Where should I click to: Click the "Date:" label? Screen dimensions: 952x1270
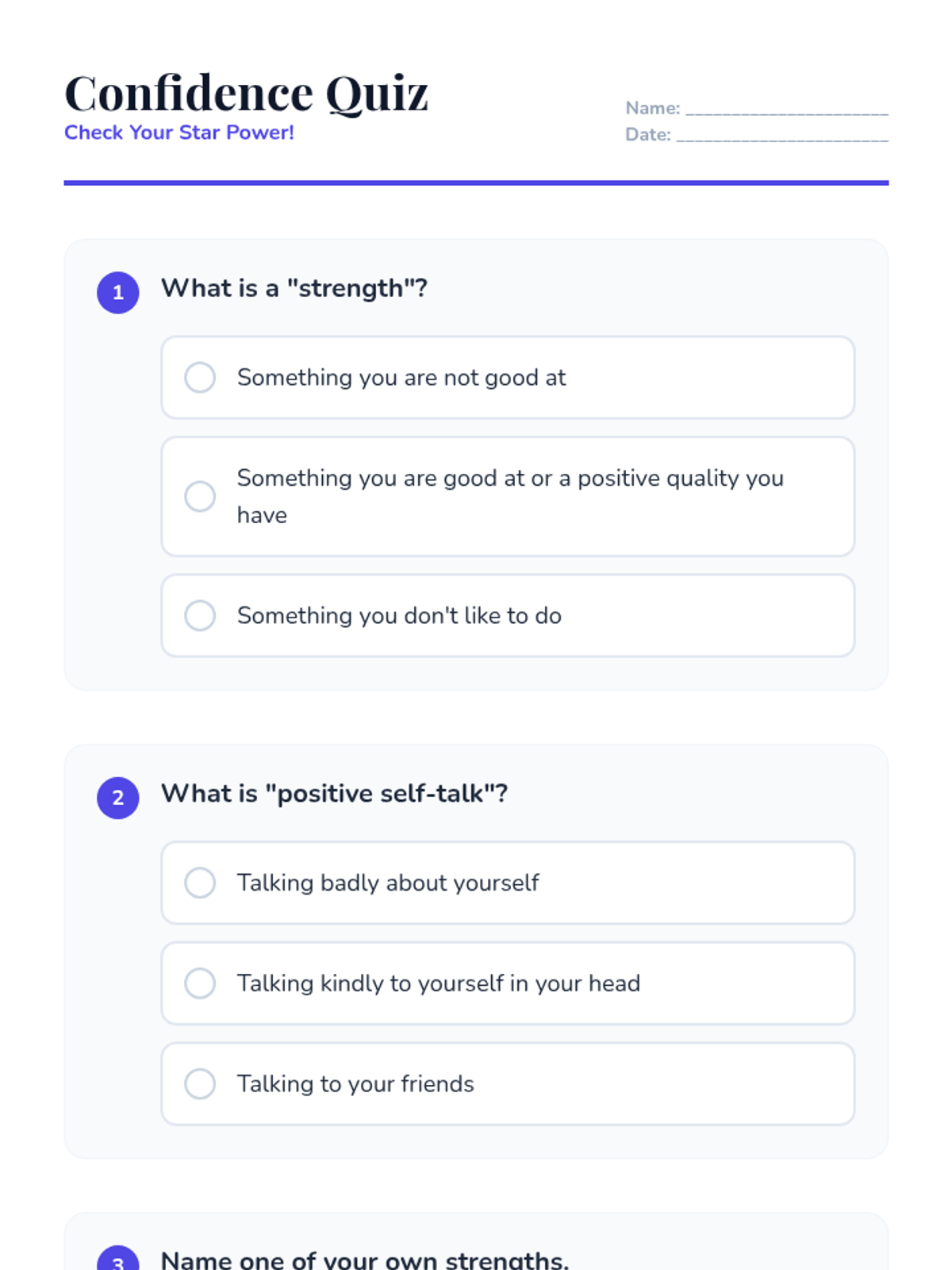(x=647, y=135)
